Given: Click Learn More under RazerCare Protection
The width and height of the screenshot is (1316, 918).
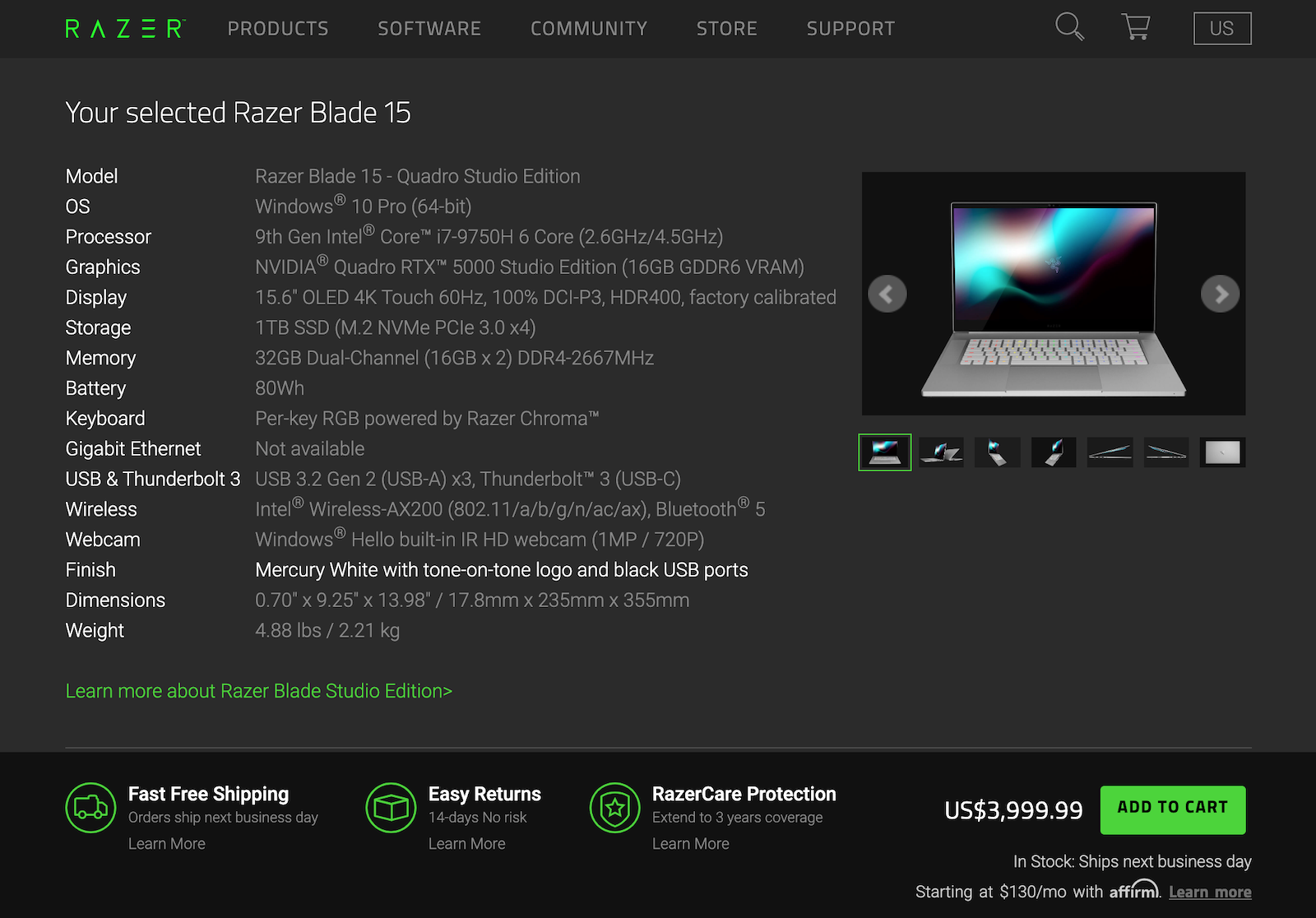Looking at the screenshot, I should tap(691, 844).
